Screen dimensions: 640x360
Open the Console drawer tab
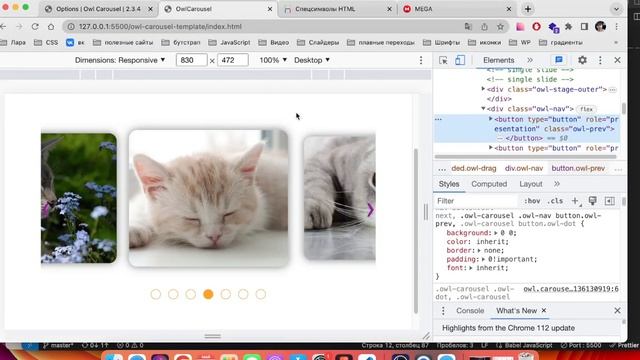[470, 311]
